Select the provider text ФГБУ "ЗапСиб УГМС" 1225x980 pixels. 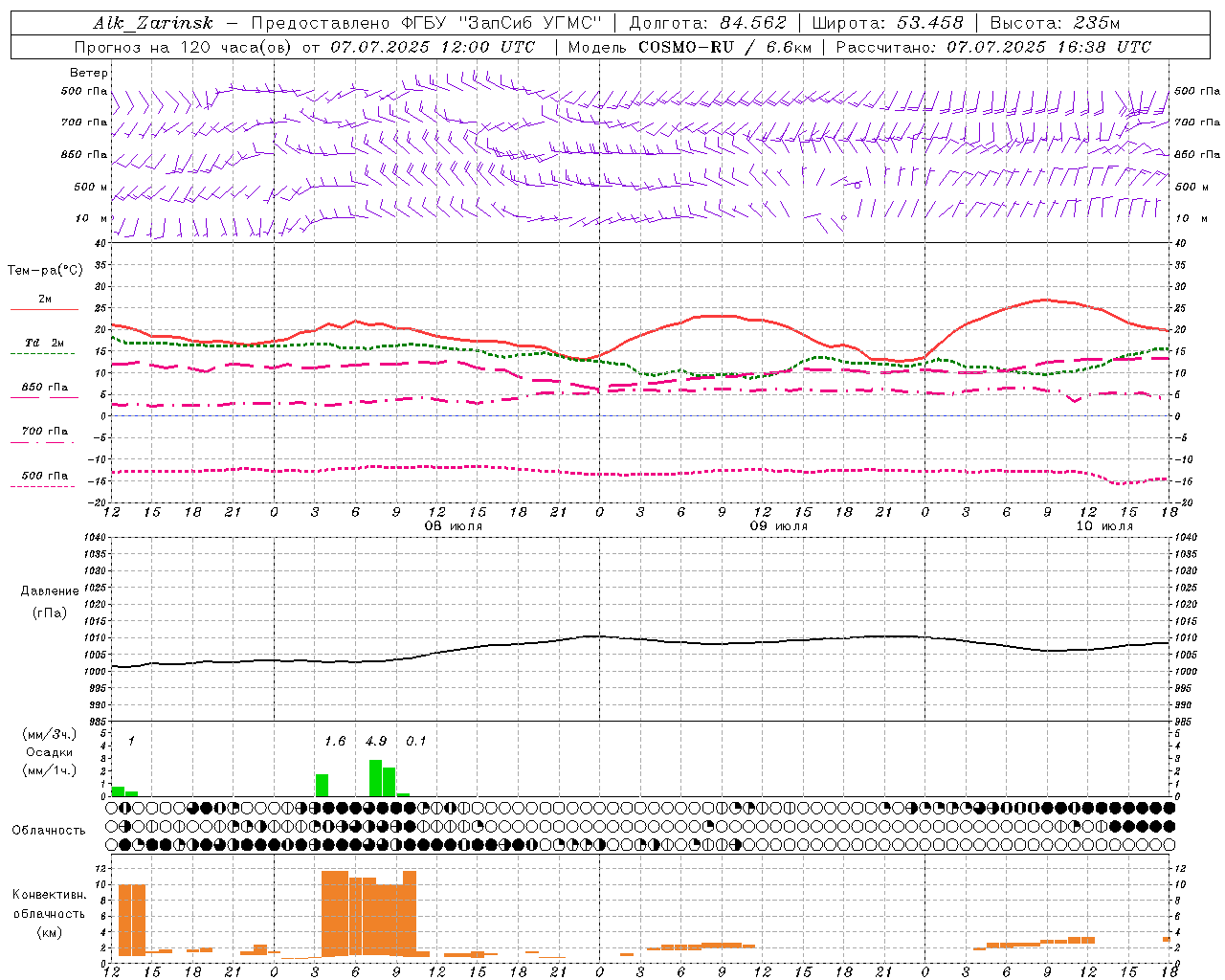click(502, 24)
